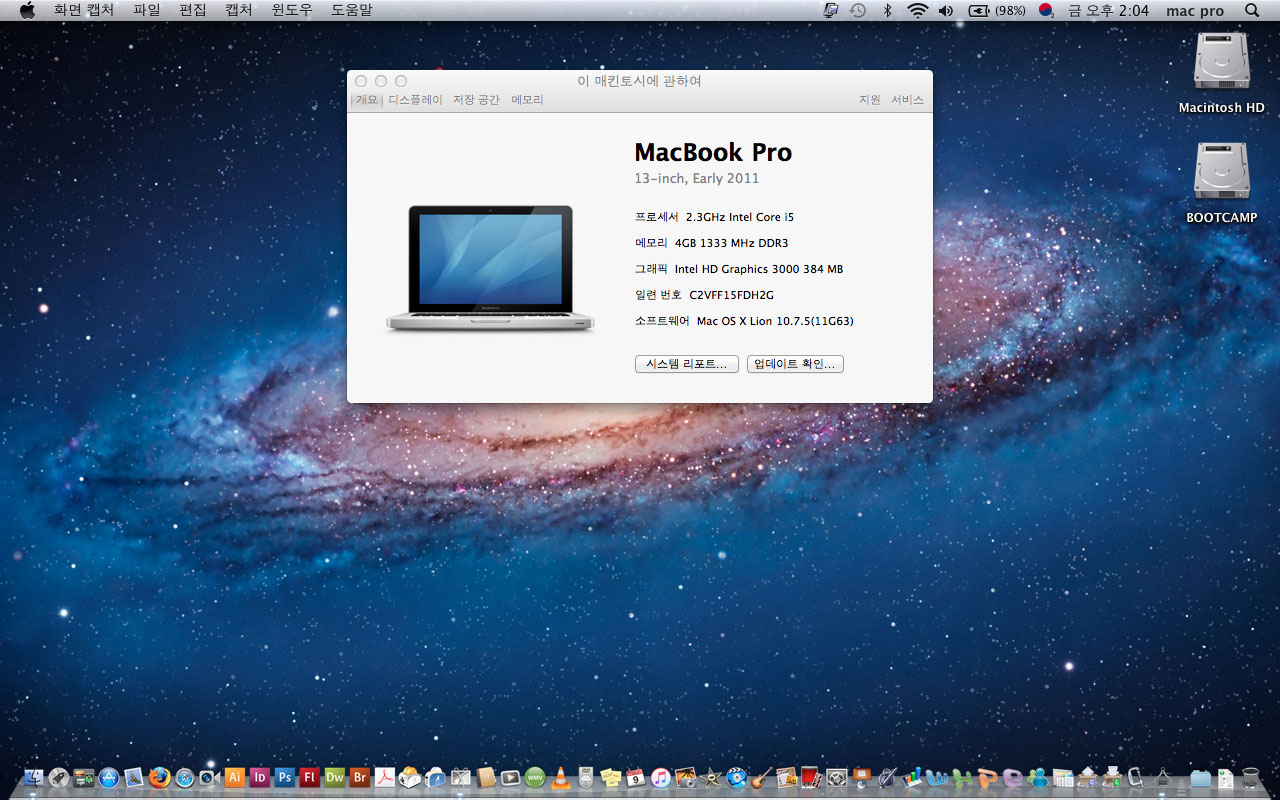Expand the Wi-Fi status menu
1280x800 pixels.
(x=917, y=10)
